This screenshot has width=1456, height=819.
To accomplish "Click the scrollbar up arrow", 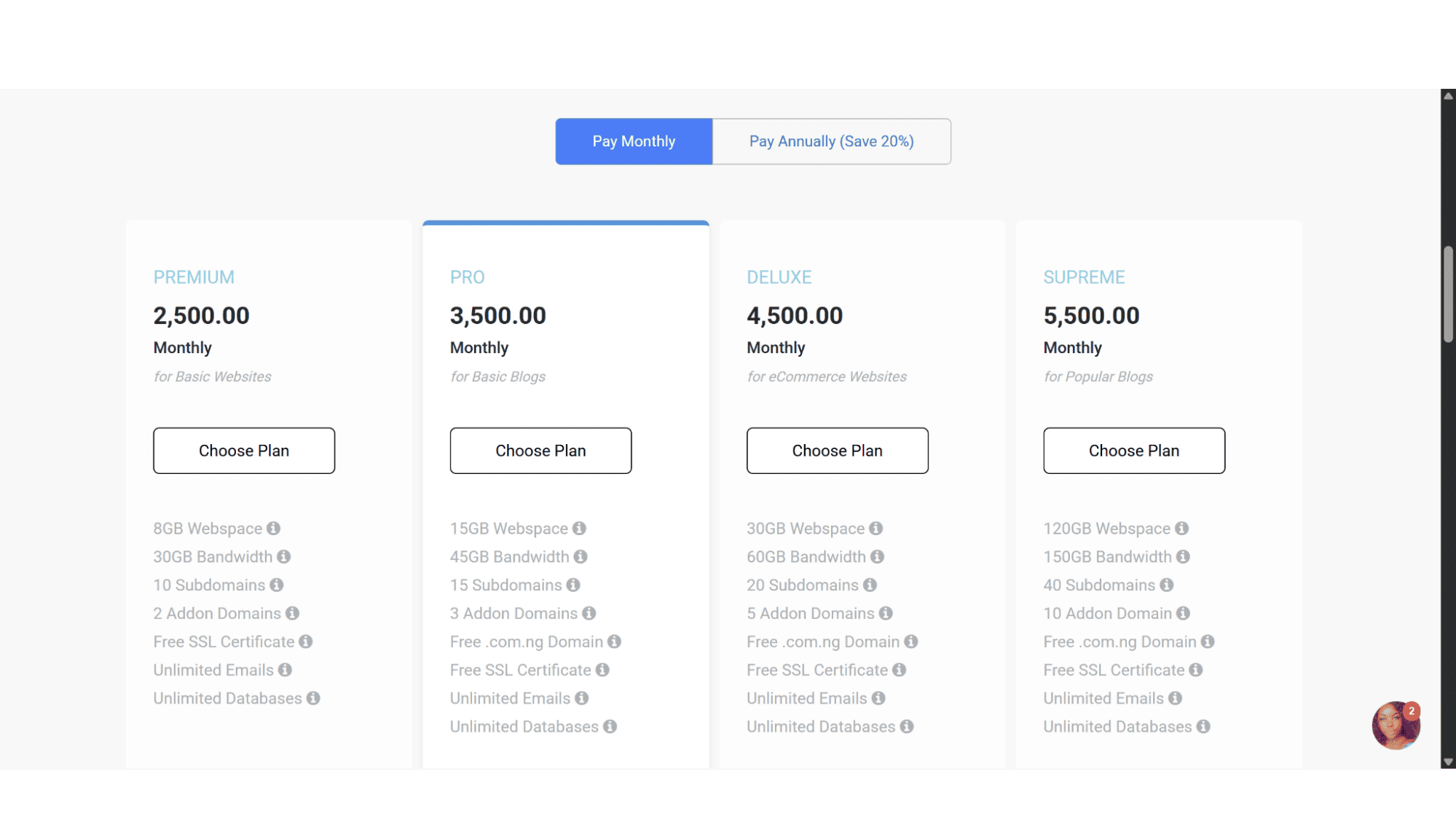I will tap(1448, 96).
